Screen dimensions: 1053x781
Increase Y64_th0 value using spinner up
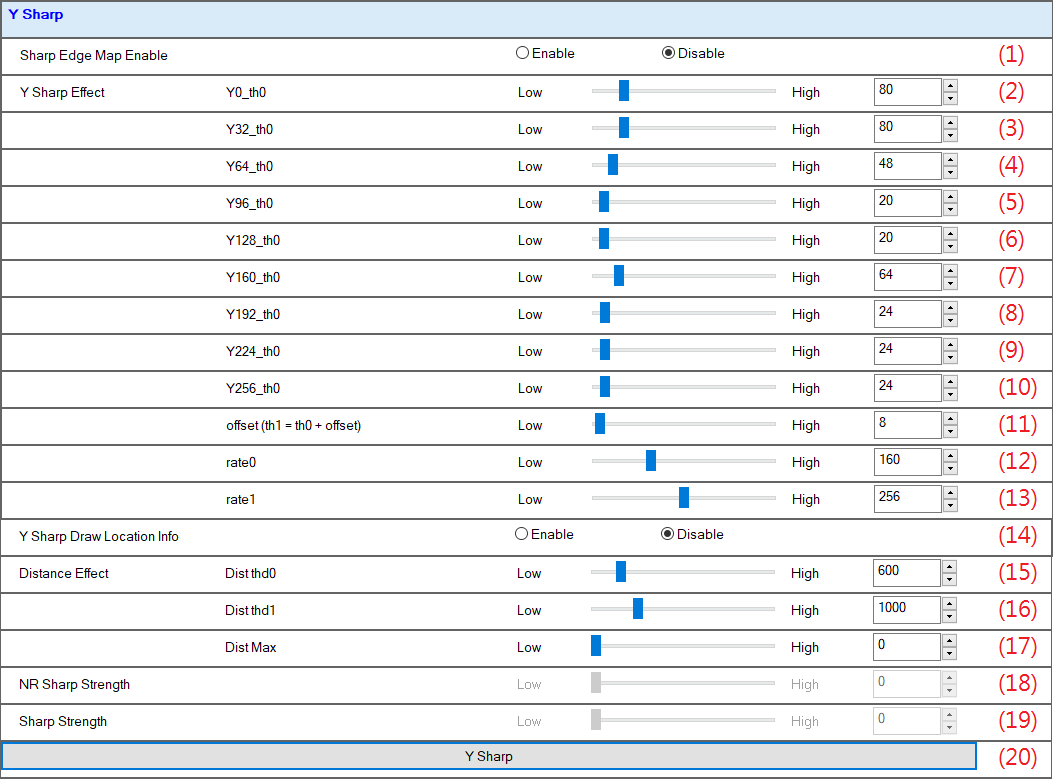950,160
